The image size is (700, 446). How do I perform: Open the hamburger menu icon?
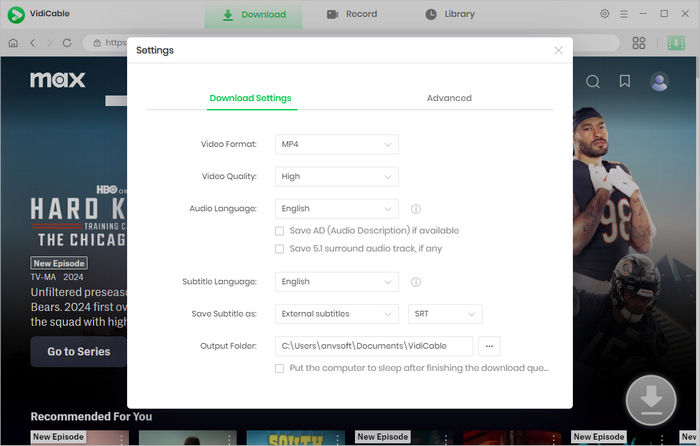(624, 14)
